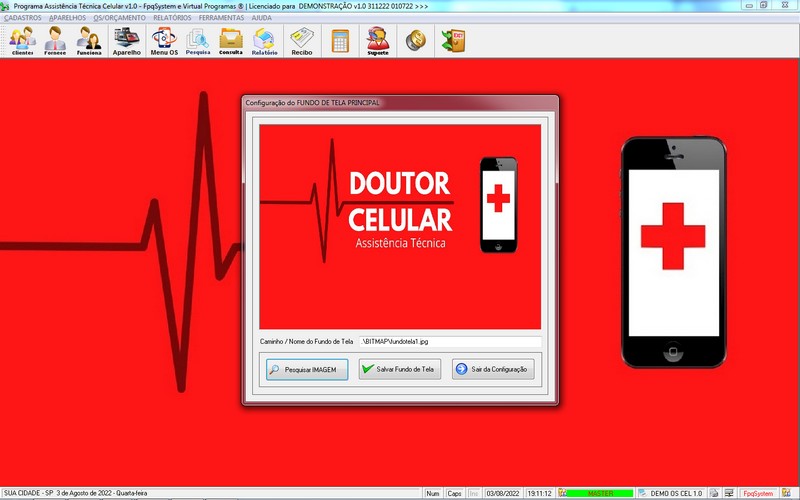Viewport: 800px width, 500px height.
Task: Open the Fornece suppliers icon
Action: point(55,40)
